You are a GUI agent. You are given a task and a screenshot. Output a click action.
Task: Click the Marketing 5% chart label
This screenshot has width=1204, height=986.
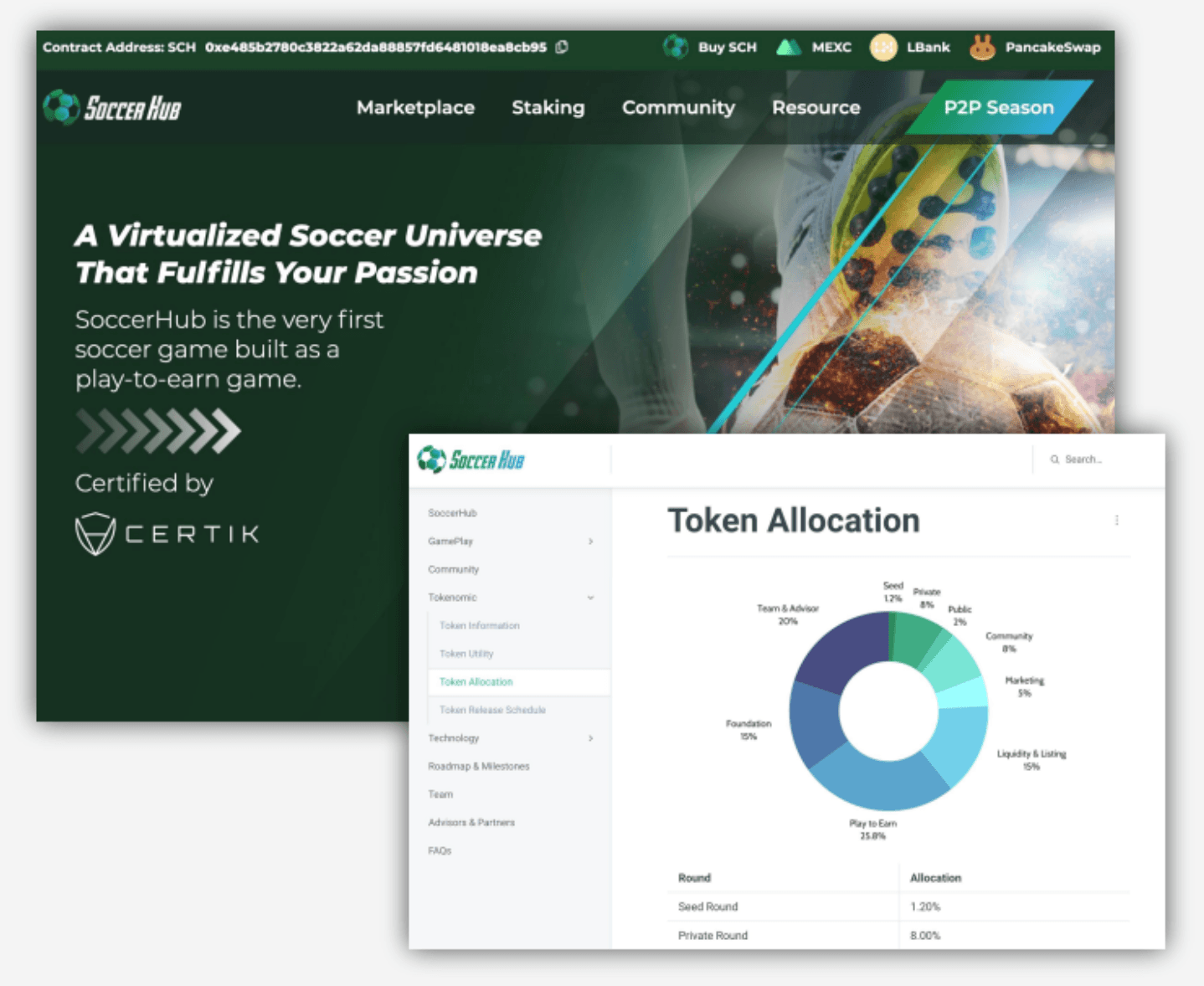coord(1025,686)
